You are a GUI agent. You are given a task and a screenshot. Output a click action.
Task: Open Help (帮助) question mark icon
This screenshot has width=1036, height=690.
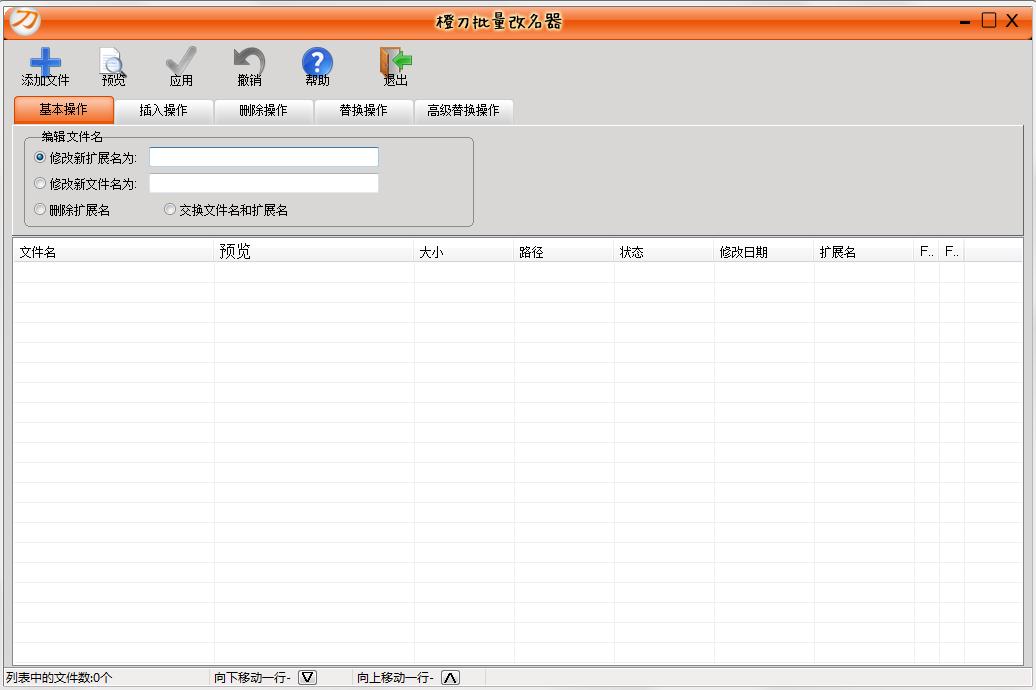tap(317, 62)
